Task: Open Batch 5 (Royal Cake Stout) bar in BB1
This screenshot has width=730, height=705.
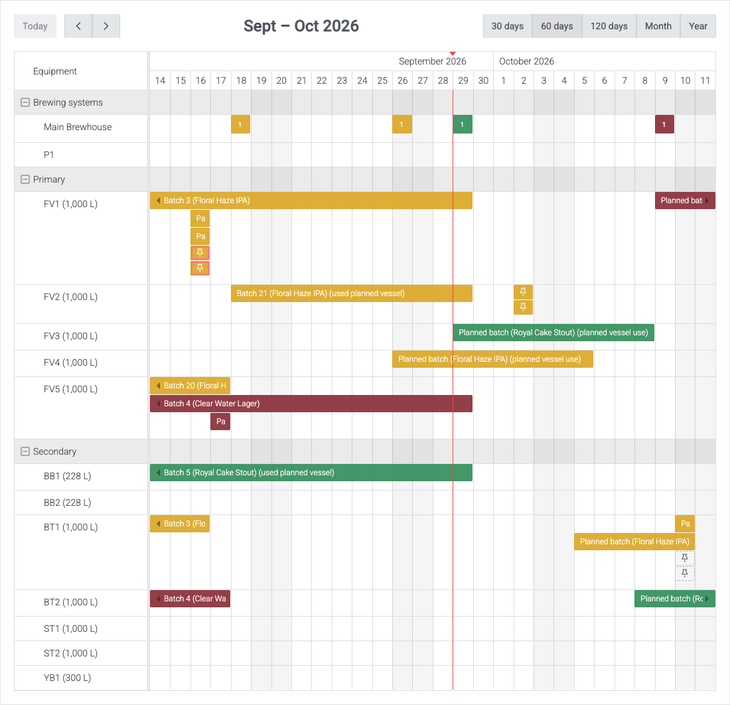Action: pyautogui.click(x=311, y=473)
